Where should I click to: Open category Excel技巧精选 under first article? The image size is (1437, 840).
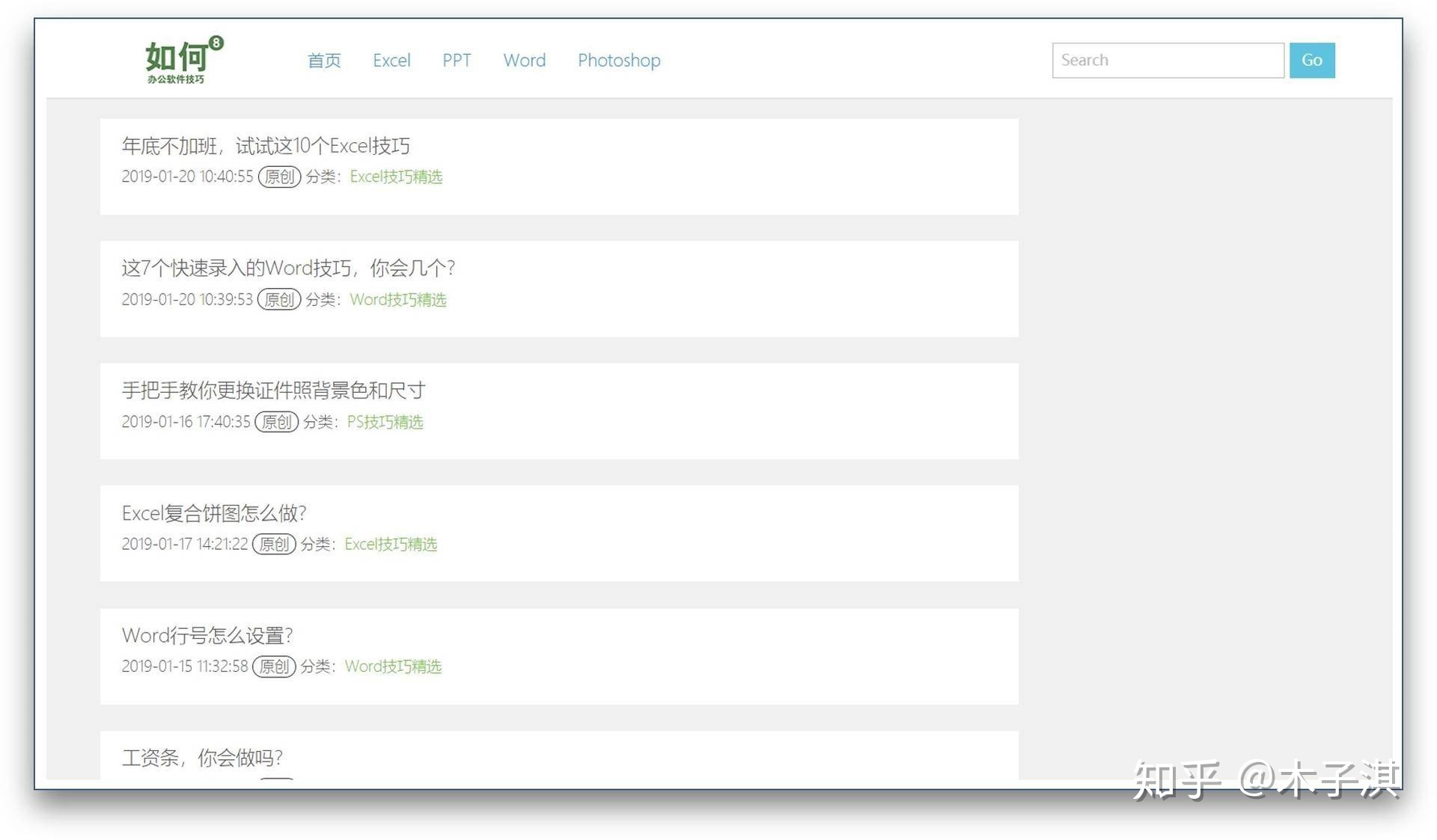coord(396,177)
